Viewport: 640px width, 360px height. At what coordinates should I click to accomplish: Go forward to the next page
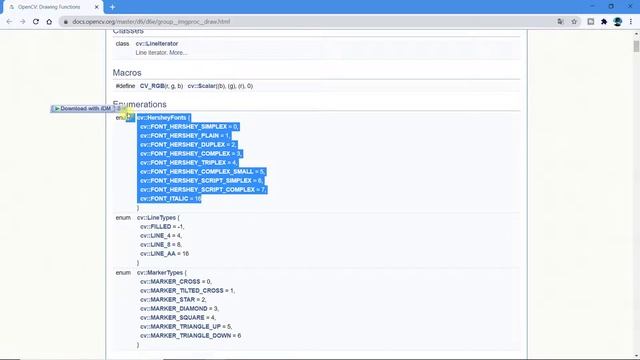22,22
